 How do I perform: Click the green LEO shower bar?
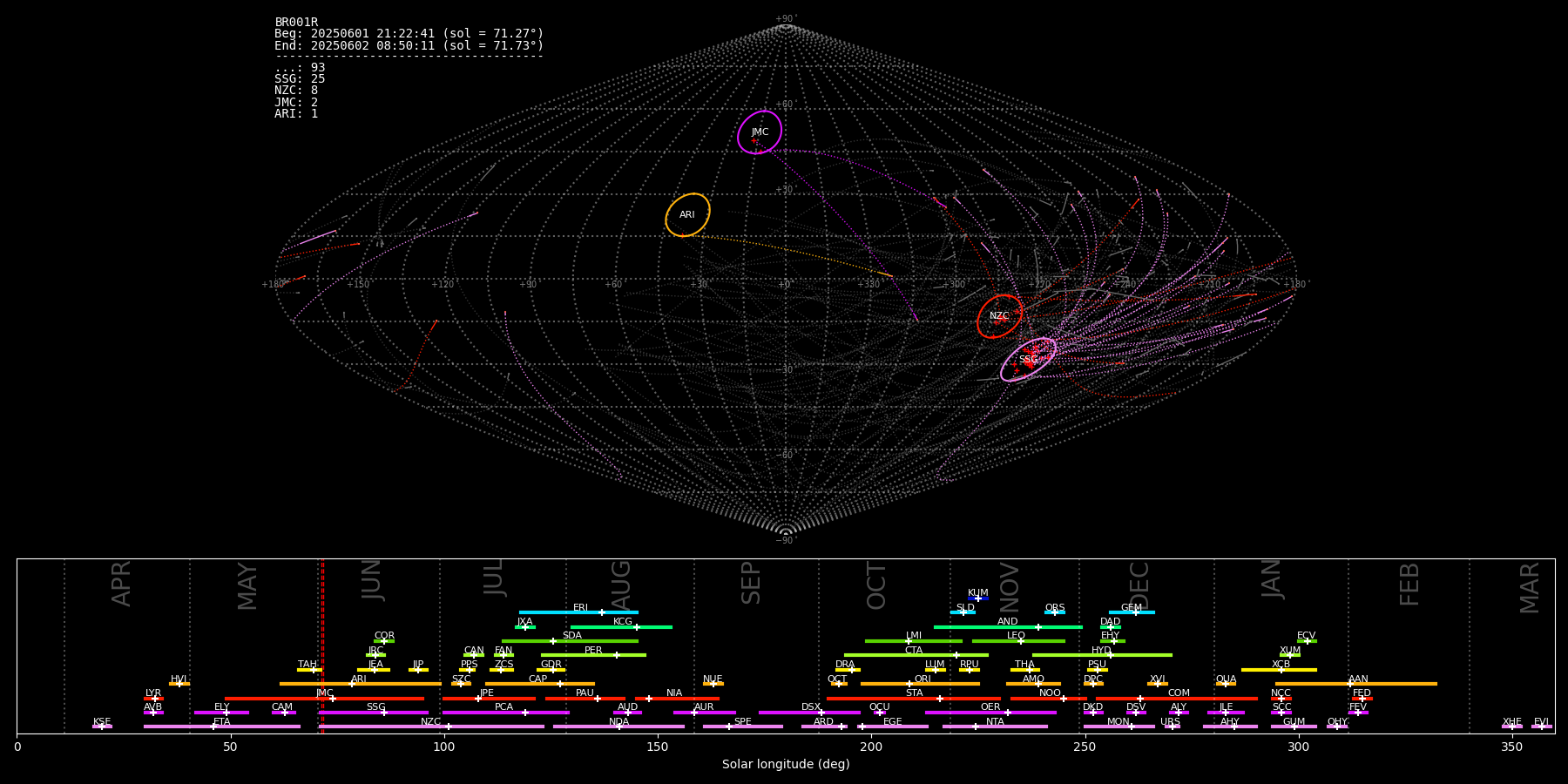click(x=1018, y=641)
